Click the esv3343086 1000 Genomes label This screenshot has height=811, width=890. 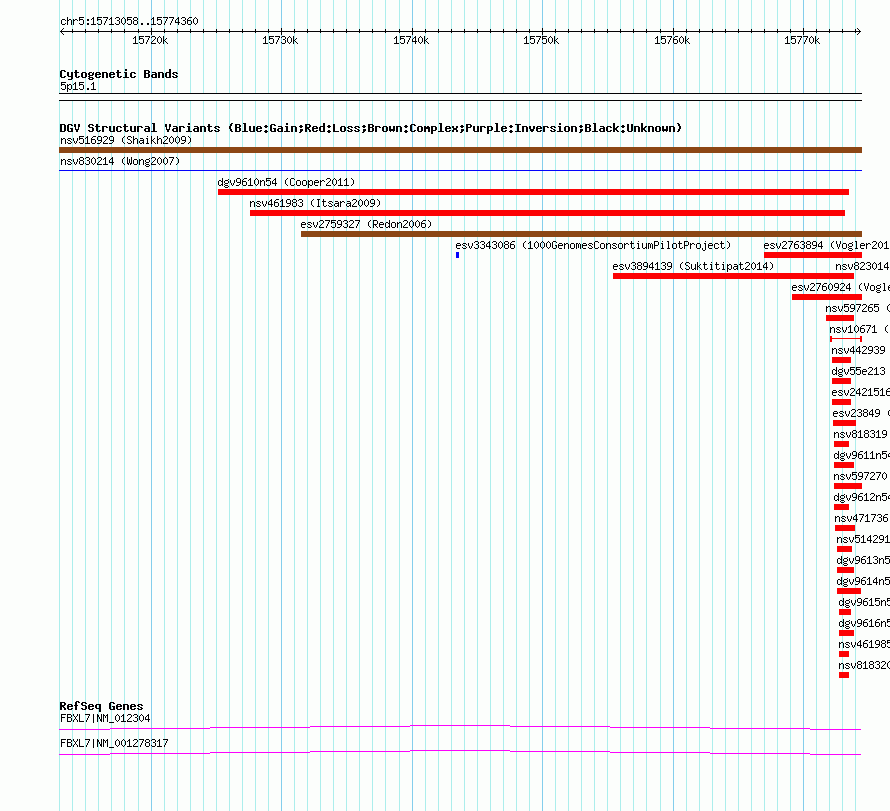(593, 245)
